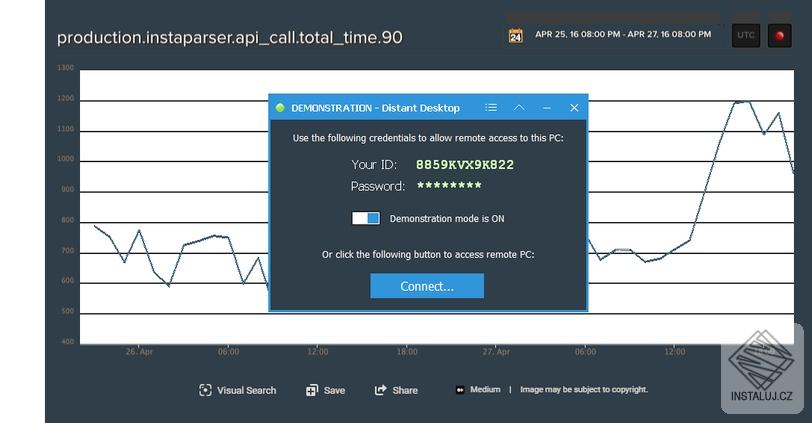Click the 'Demonstration mode is ON' label
This screenshot has width=812, height=423.
[x=447, y=218]
